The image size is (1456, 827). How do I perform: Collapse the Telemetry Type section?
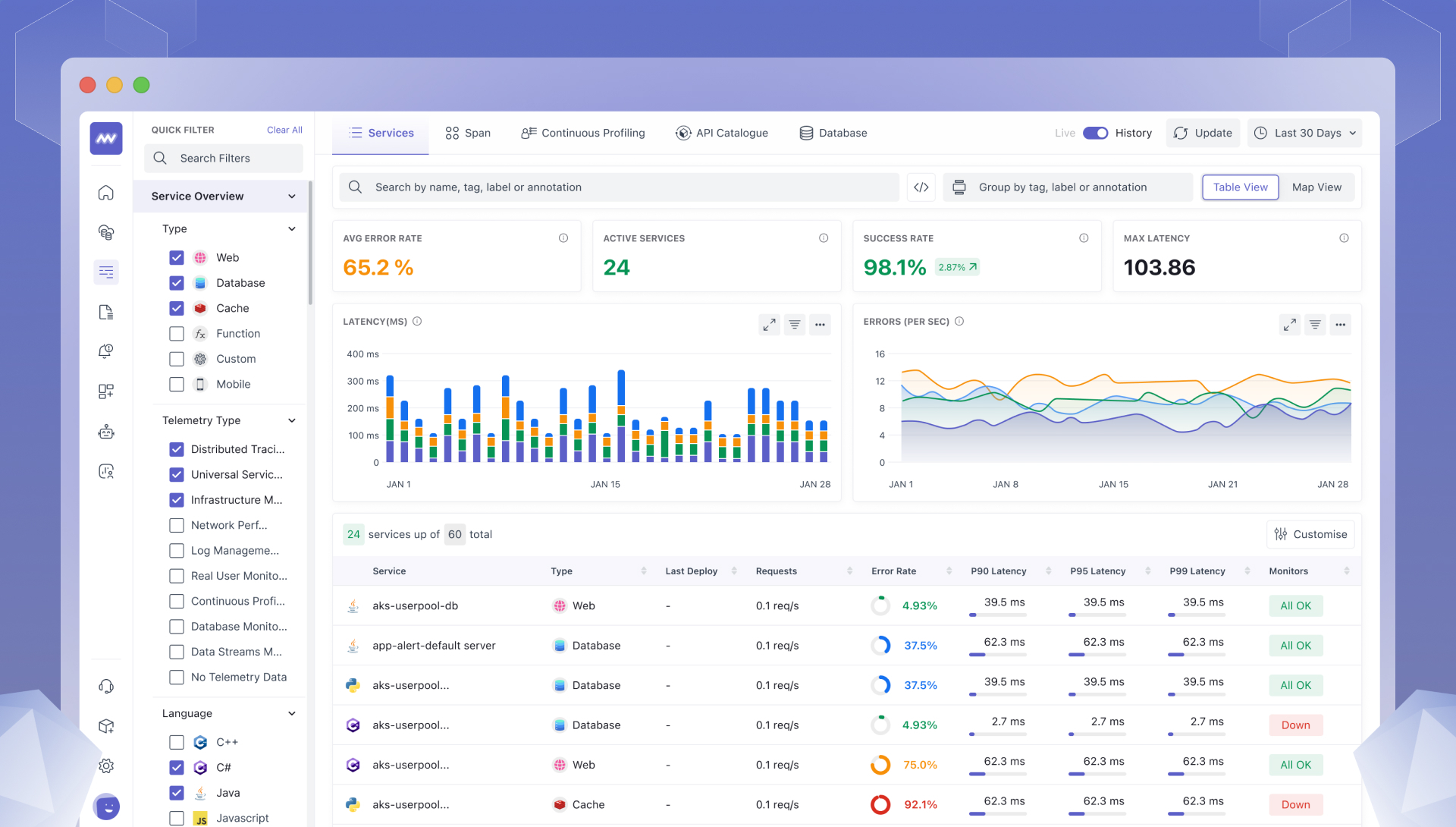292,420
